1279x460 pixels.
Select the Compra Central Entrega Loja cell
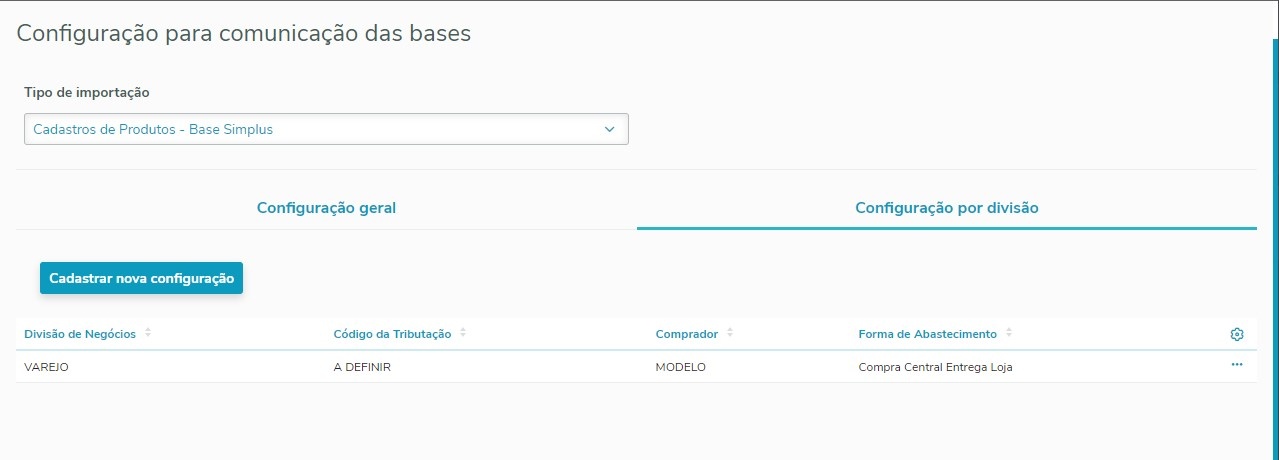935,367
